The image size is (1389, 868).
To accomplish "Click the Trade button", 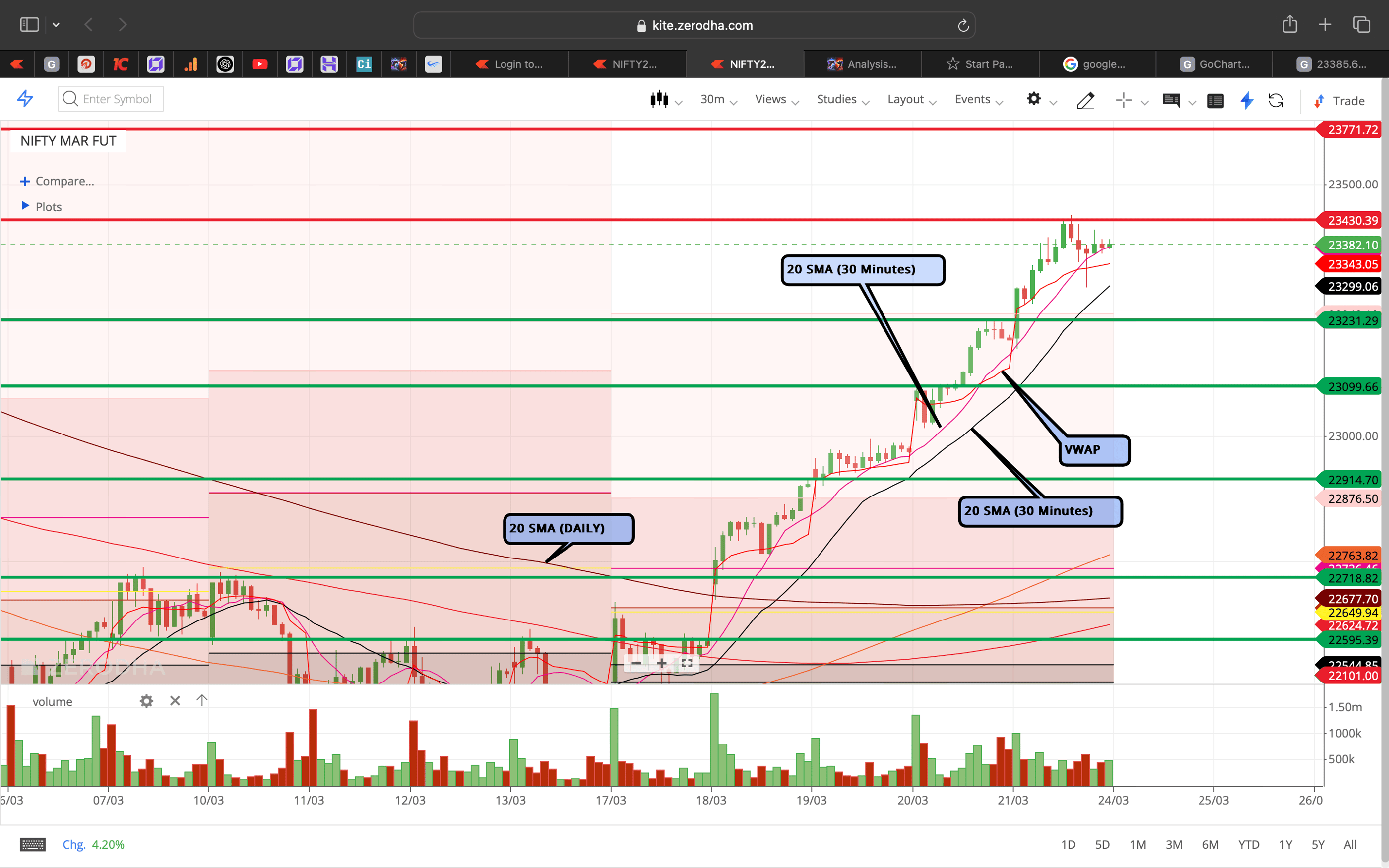I will click(x=1345, y=101).
